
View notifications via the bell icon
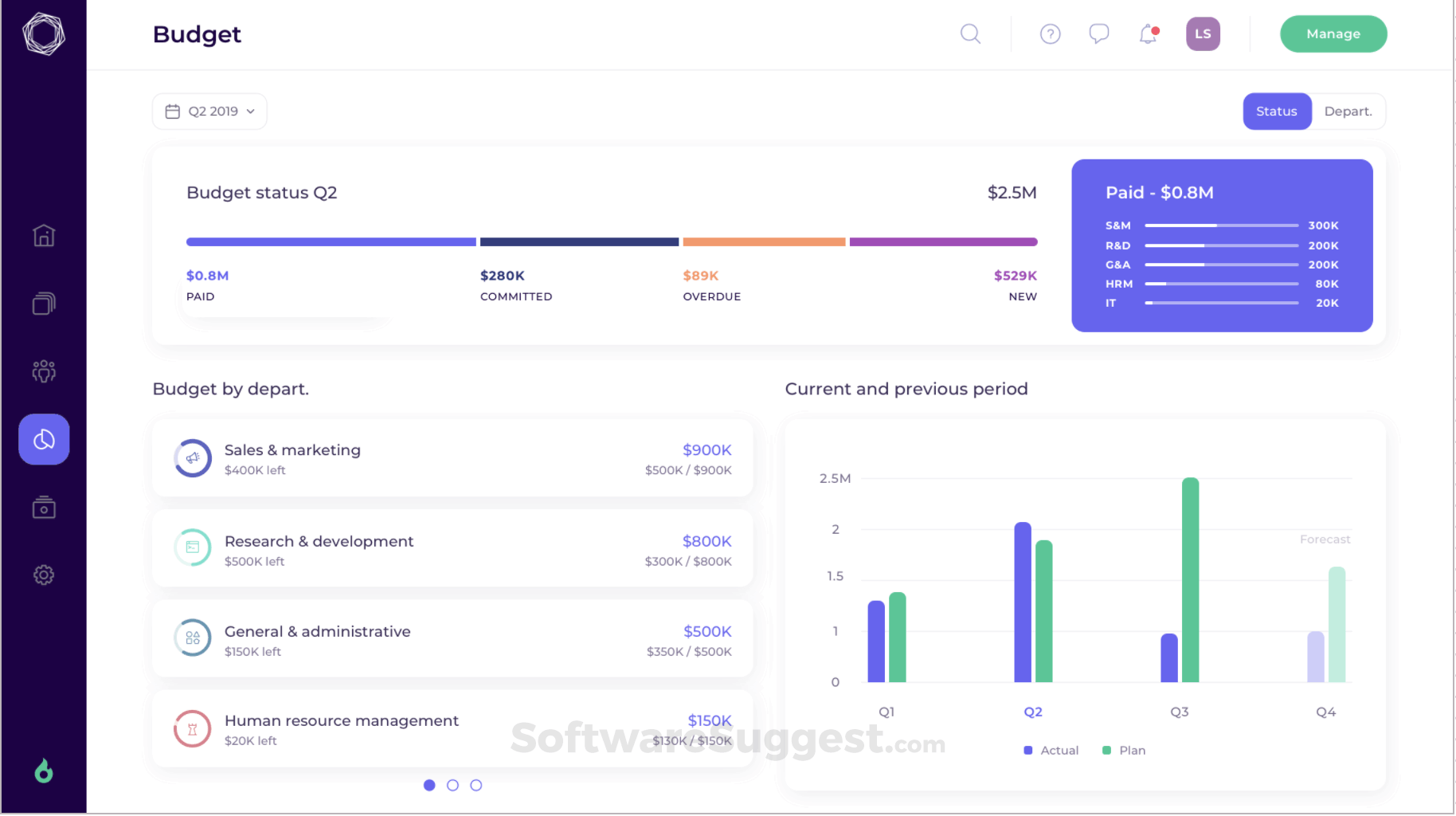click(x=1147, y=33)
